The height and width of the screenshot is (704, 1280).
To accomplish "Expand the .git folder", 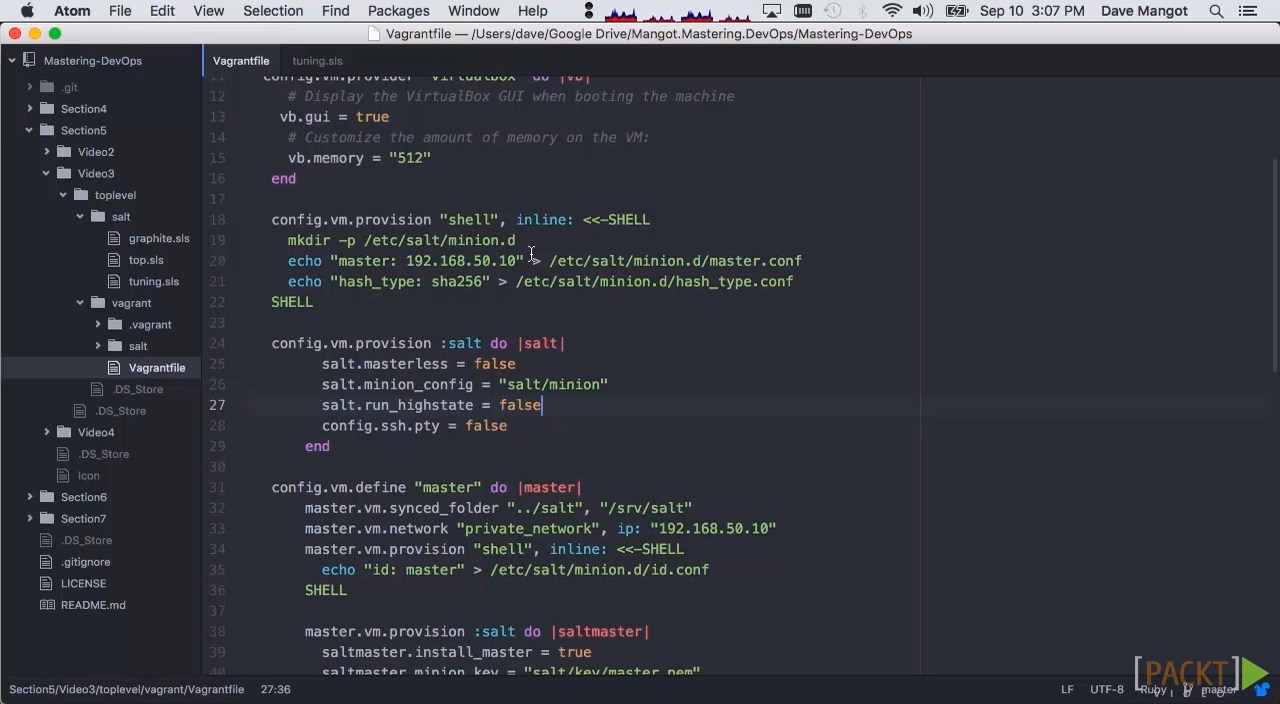I will pos(30,87).
